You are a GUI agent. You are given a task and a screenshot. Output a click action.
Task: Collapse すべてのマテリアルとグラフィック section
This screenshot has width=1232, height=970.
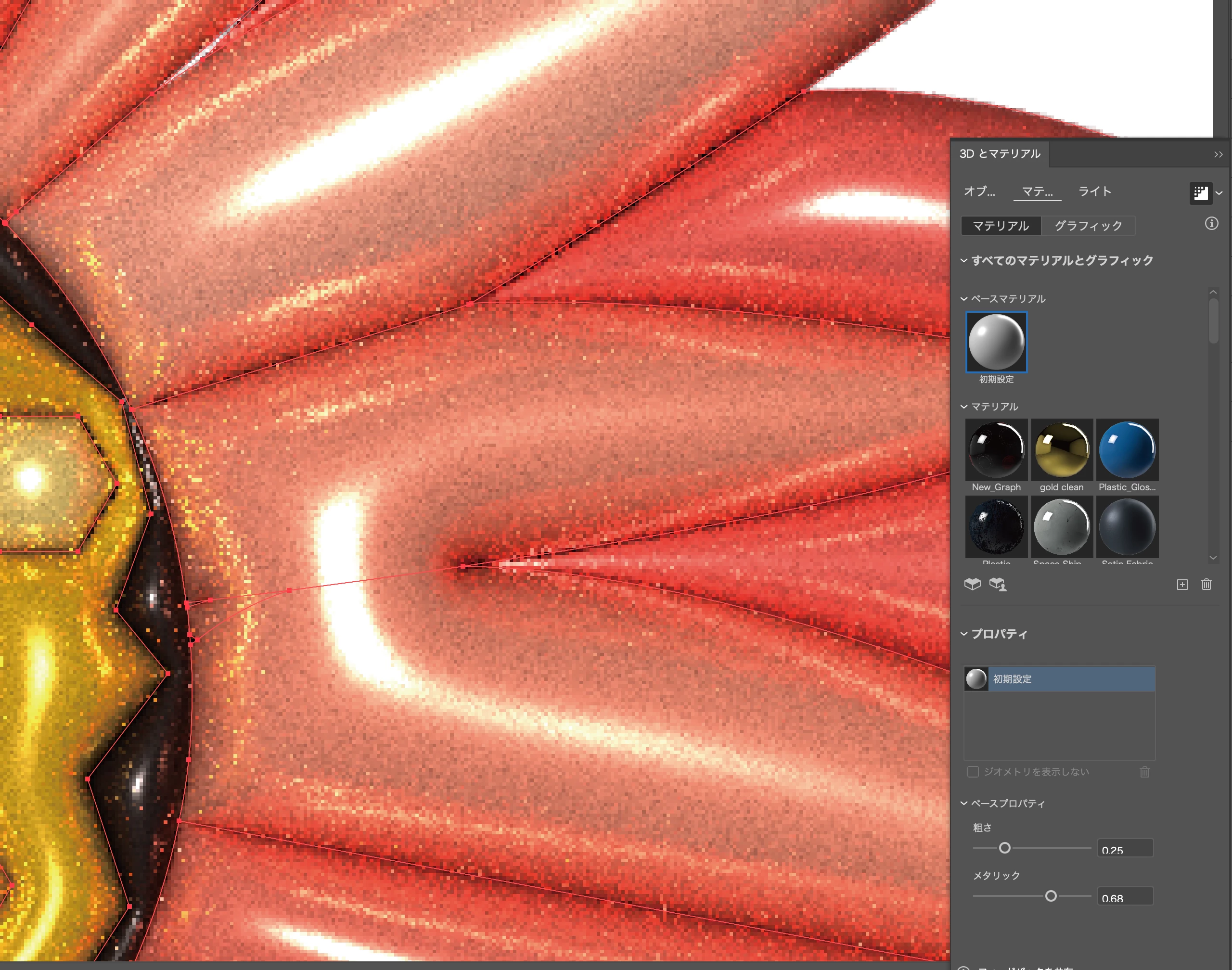(964, 261)
